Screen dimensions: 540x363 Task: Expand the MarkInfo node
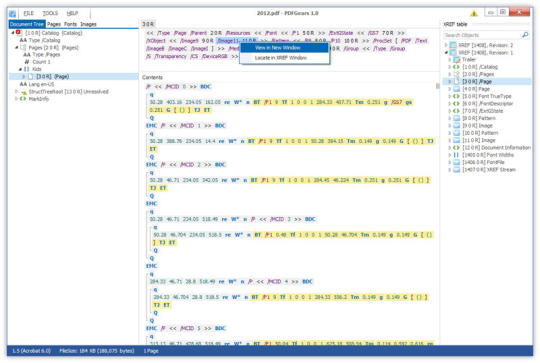click(x=16, y=99)
